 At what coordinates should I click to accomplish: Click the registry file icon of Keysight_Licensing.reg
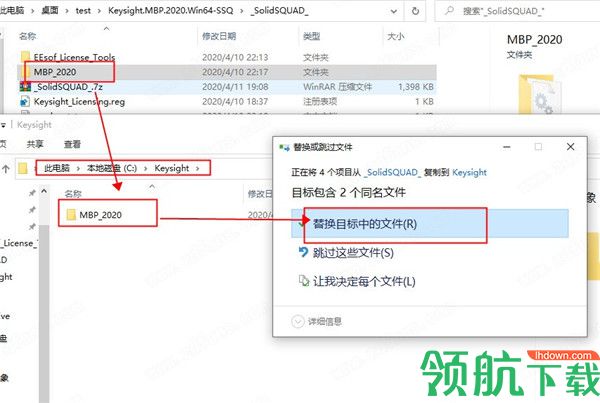point(25,102)
